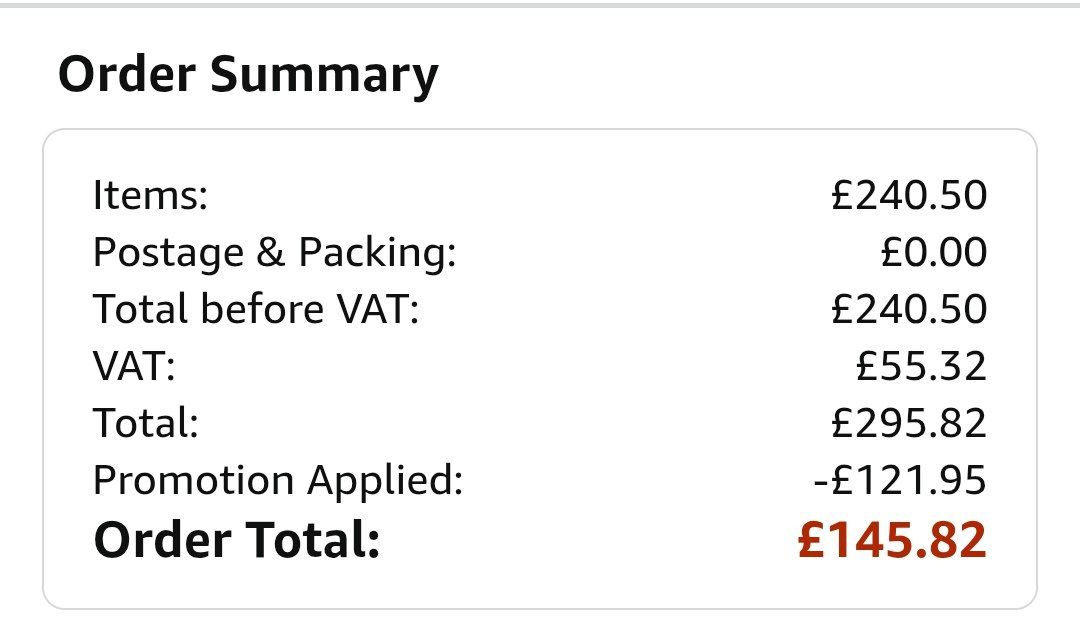Click the promotion discount -£121.95
The height and width of the screenshot is (629, 1080).
(899, 481)
